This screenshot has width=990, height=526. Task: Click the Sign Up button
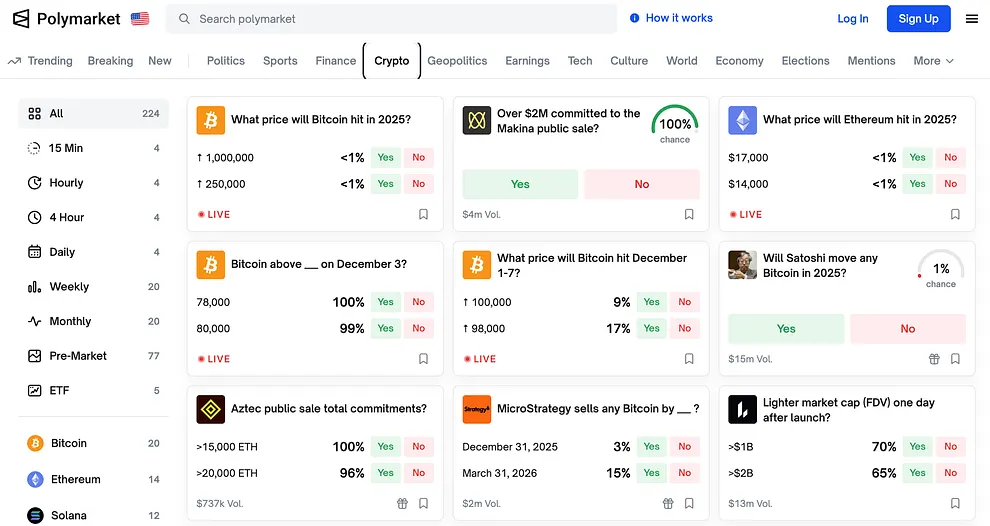(x=917, y=19)
